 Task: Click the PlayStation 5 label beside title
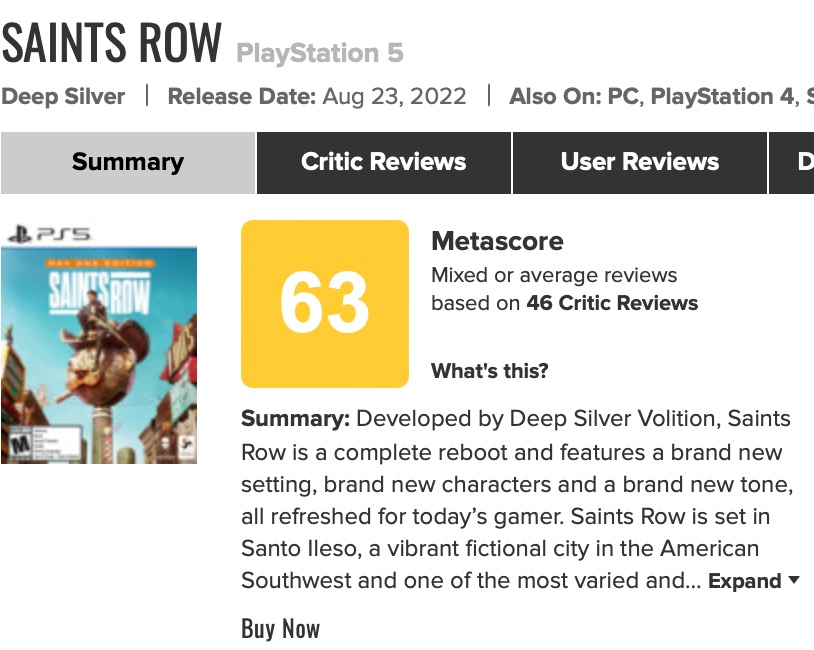pyautogui.click(x=319, y=53)
